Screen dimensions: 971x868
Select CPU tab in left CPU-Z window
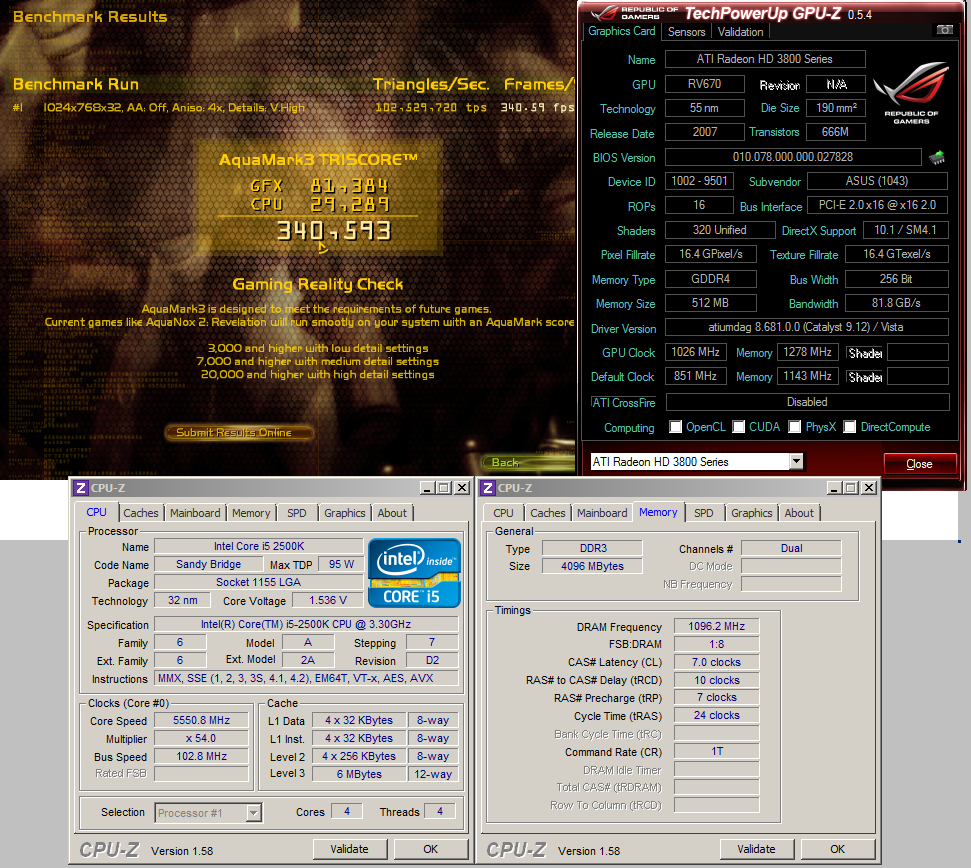pos(96,512)
